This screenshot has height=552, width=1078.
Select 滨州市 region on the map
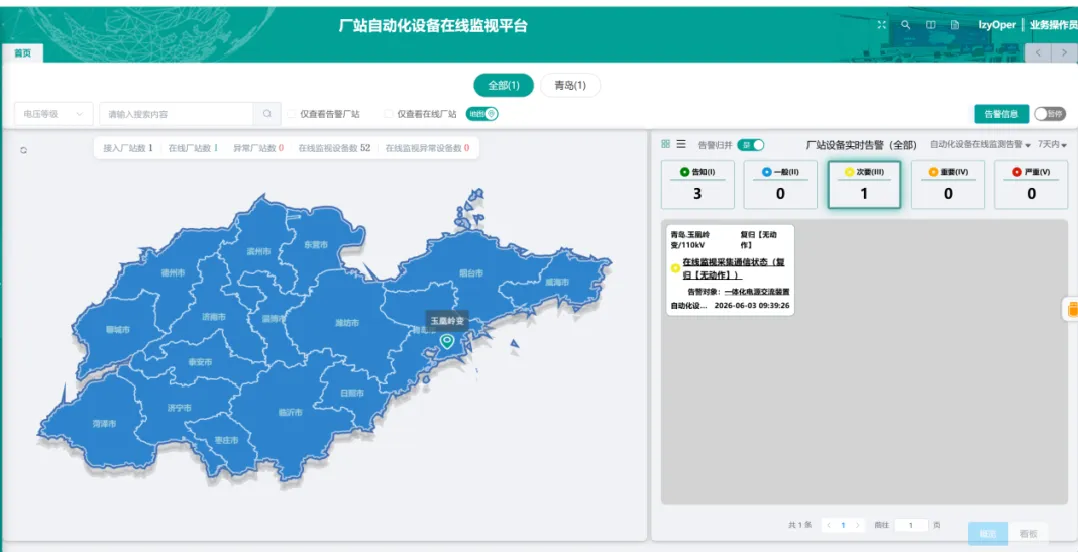click(259, 252)
